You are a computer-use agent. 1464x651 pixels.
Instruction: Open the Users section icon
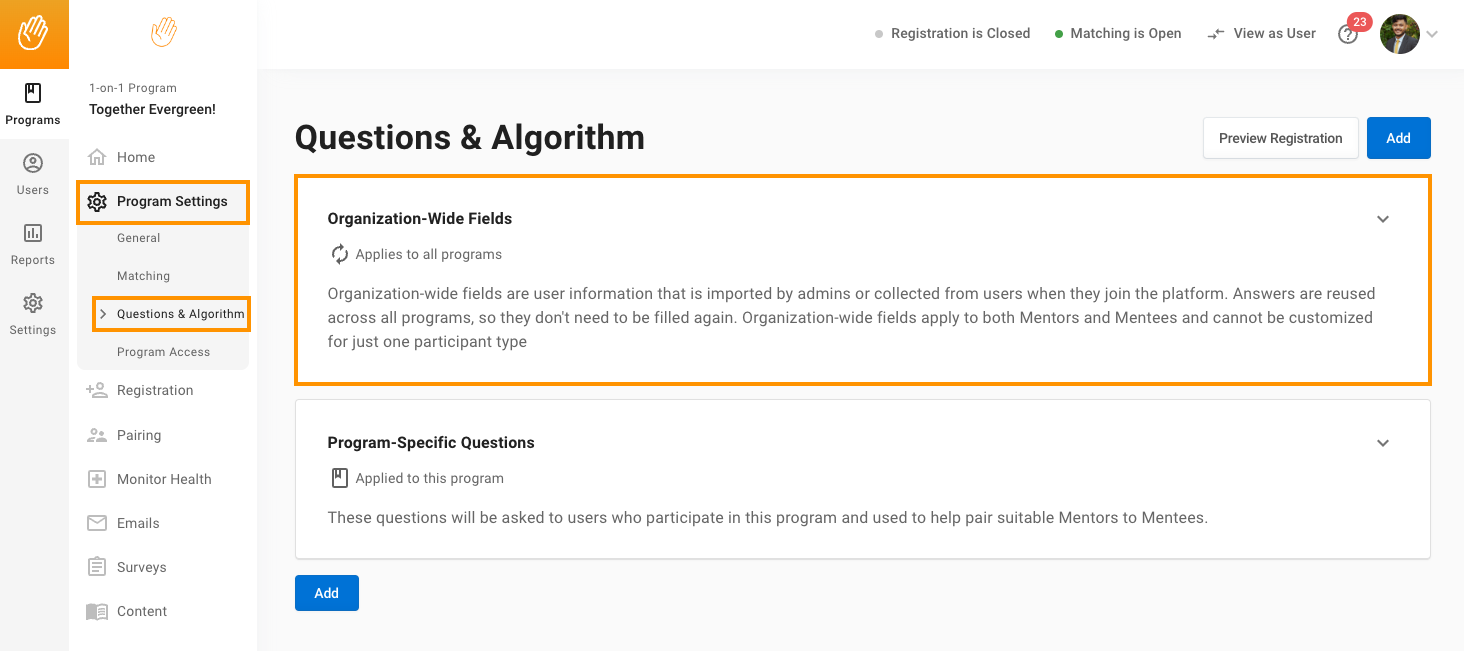click(33, 164)
